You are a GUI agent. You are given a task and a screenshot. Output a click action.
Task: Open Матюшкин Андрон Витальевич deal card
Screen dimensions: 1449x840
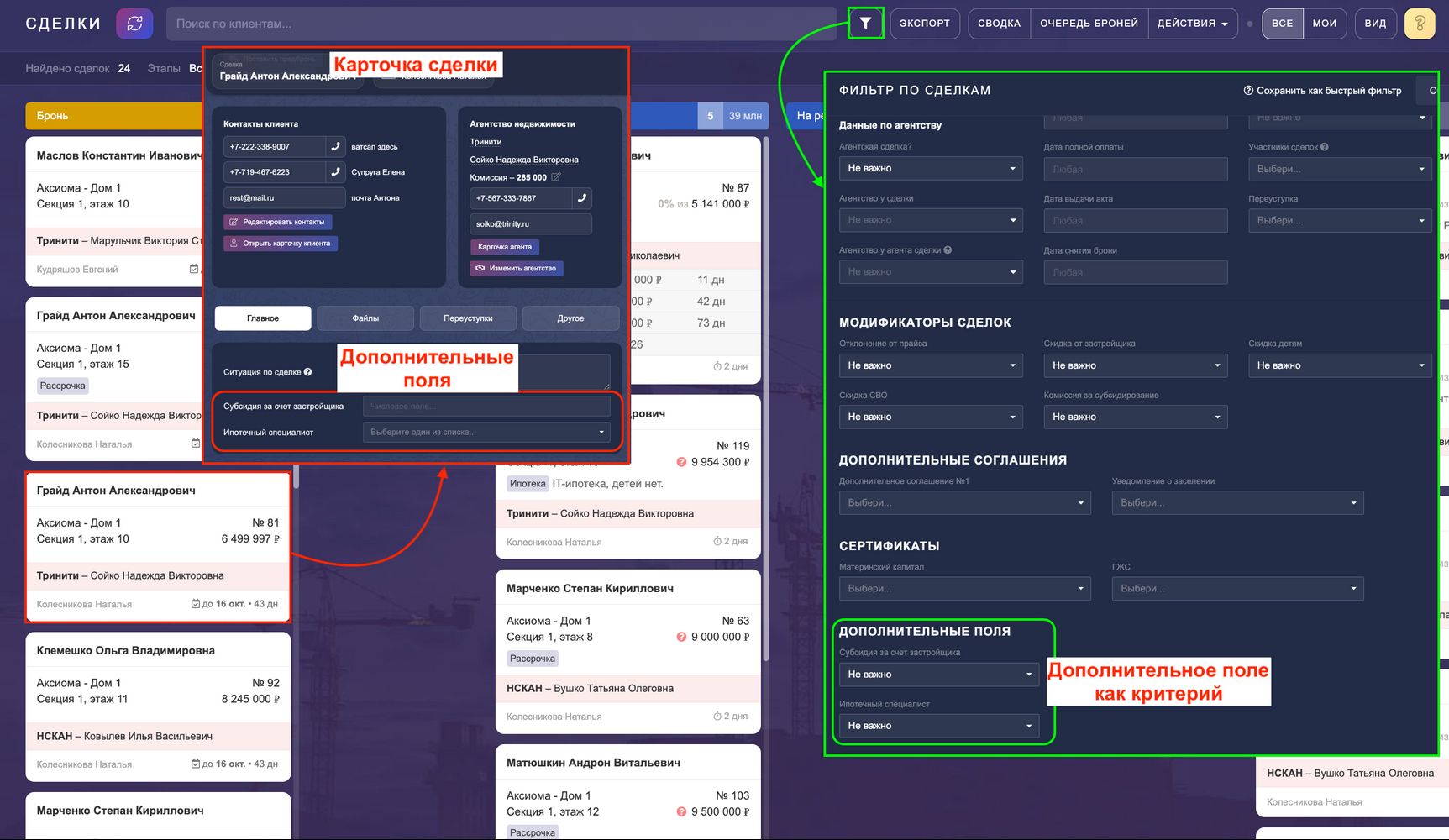click(x=628, y=791)
